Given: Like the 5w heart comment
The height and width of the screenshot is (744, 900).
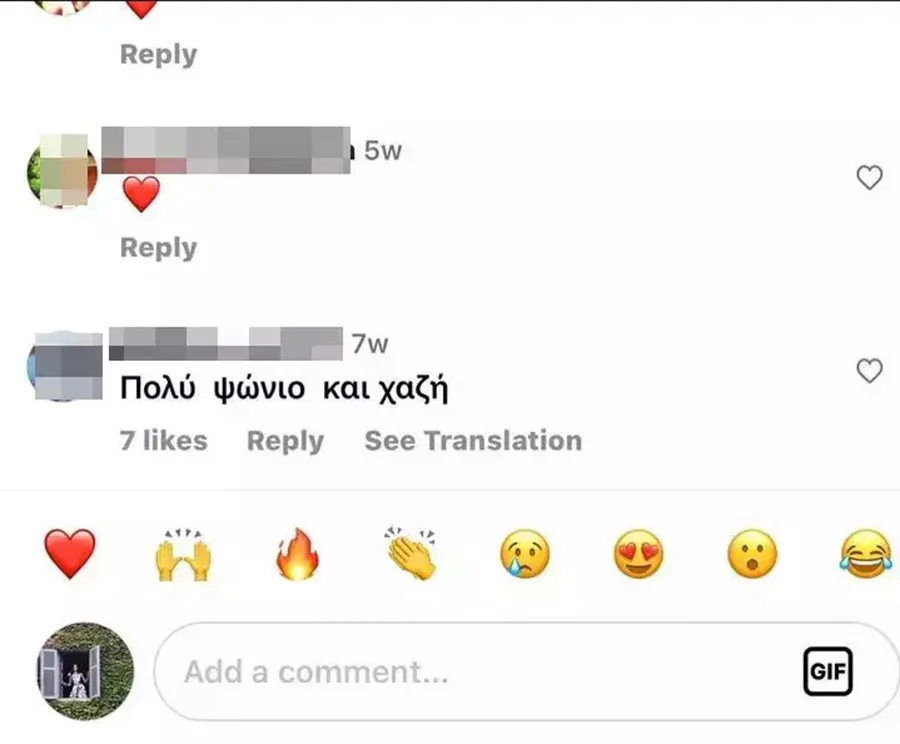Looking at the screenshot, I should click(x=870, y=177).
